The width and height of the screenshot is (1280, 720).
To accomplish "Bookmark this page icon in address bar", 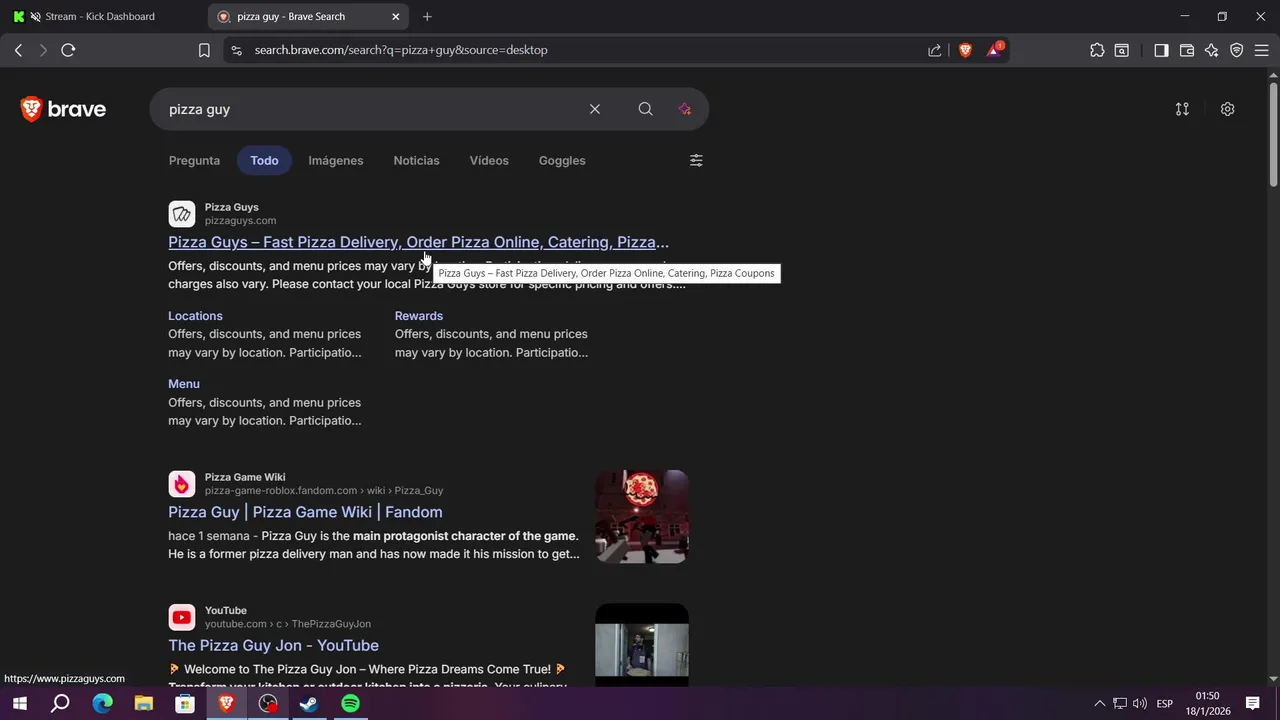I will pyautogui.click(x=204, y=50).
